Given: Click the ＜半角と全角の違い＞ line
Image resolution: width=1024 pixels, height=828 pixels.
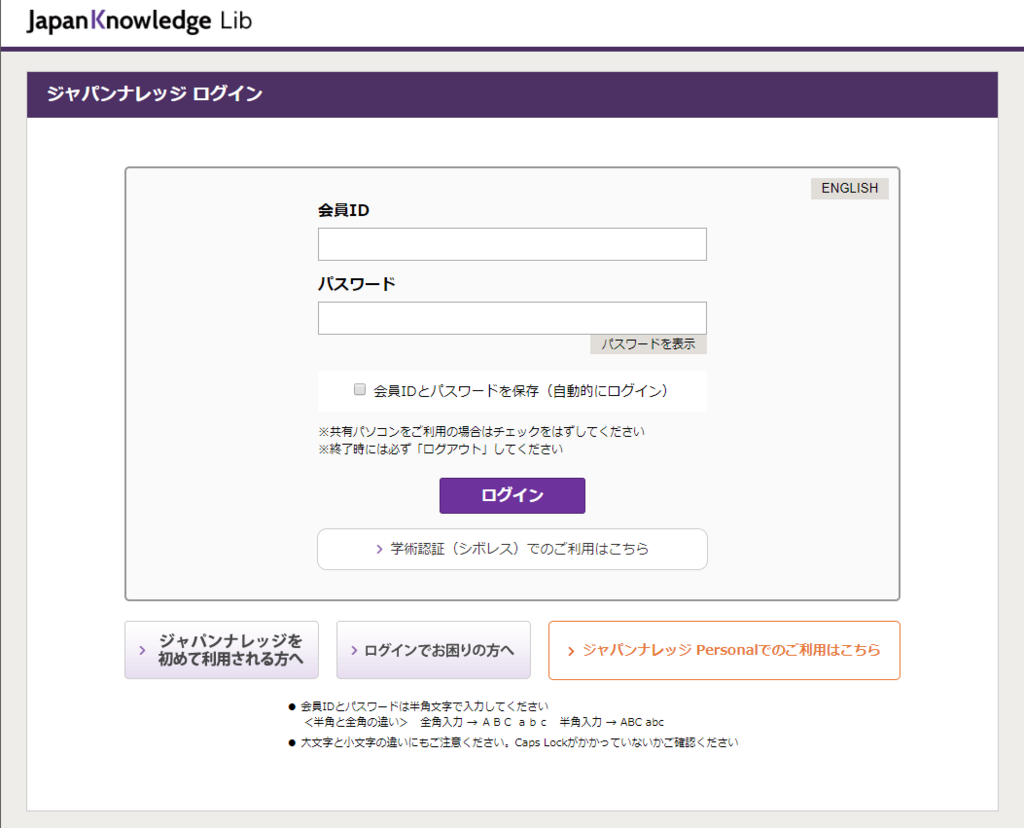Looking at the screenshot, I should click(484, 722).
